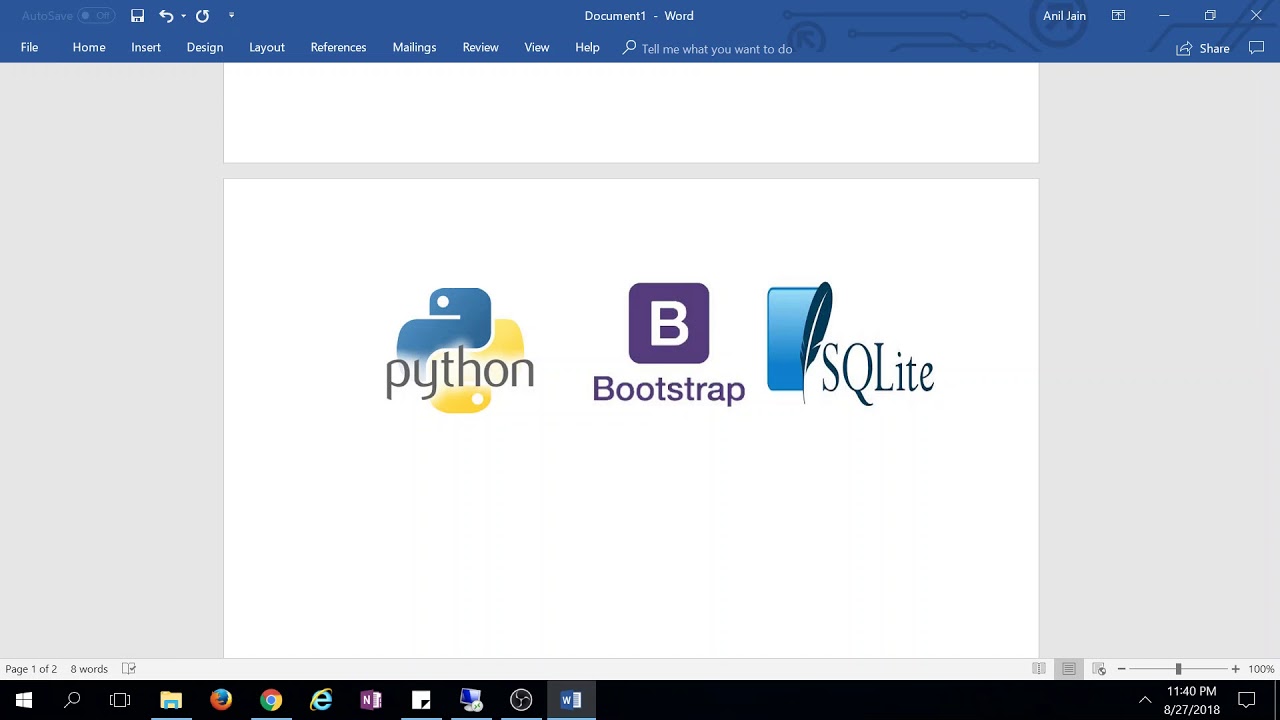Click the Repeat/Redo circular arrow icon
Image resolution: width=1280 pixels, height=720 pixels.
202,16
